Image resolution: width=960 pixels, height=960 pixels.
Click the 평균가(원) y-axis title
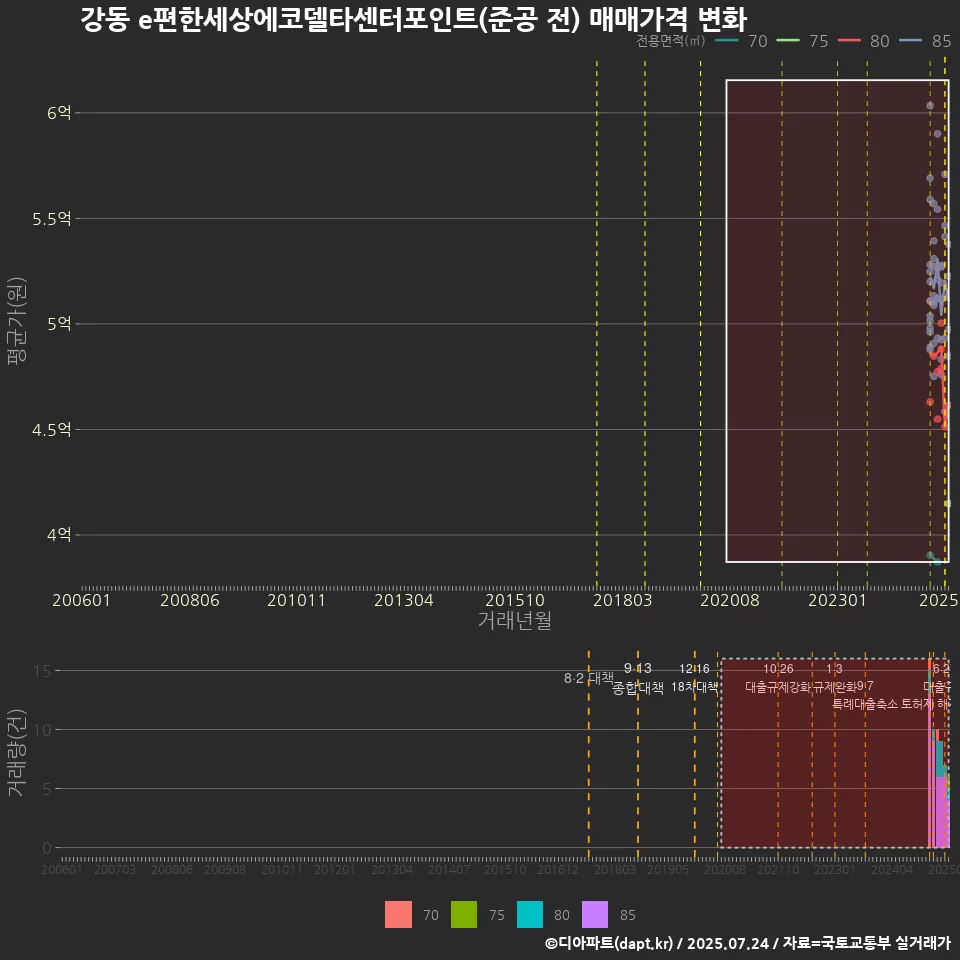(17, 321)
